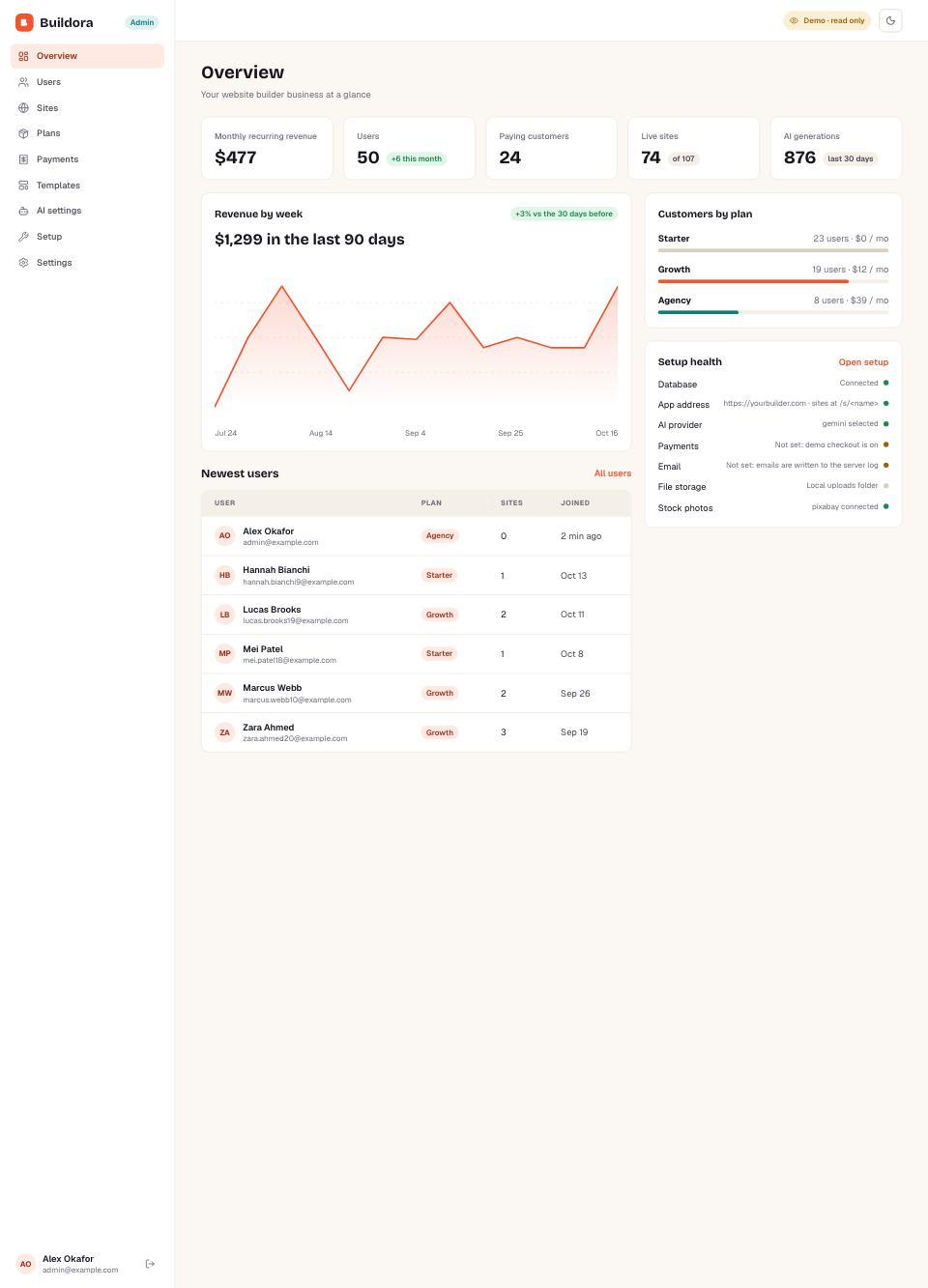Click 'Not set: demo checkout is on' text
Screen dimensions: 928x1288
click(x=826, y=444)
